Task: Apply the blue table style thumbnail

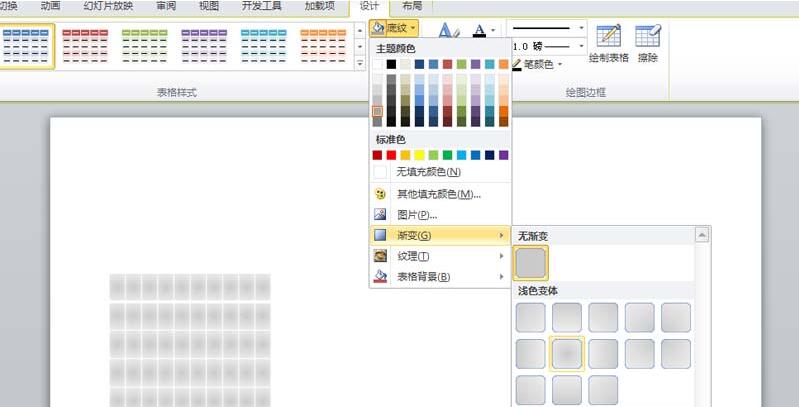Action: (25, 46)
